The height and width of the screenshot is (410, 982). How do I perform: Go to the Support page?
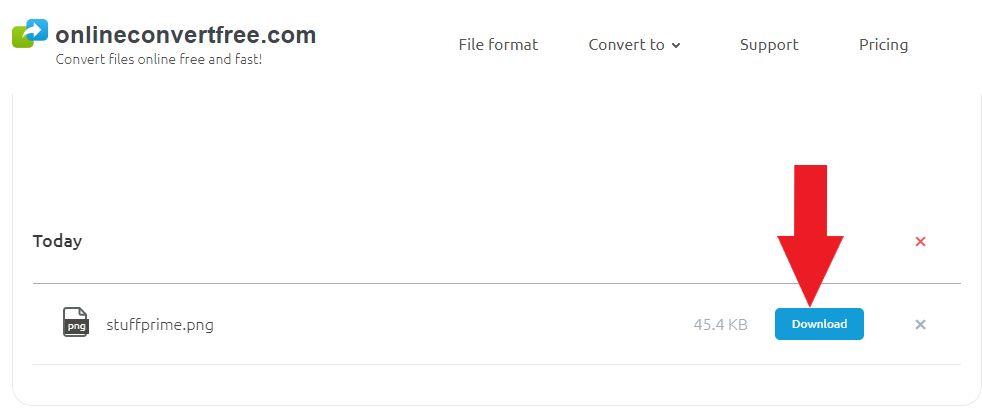[x=769, y=45]
